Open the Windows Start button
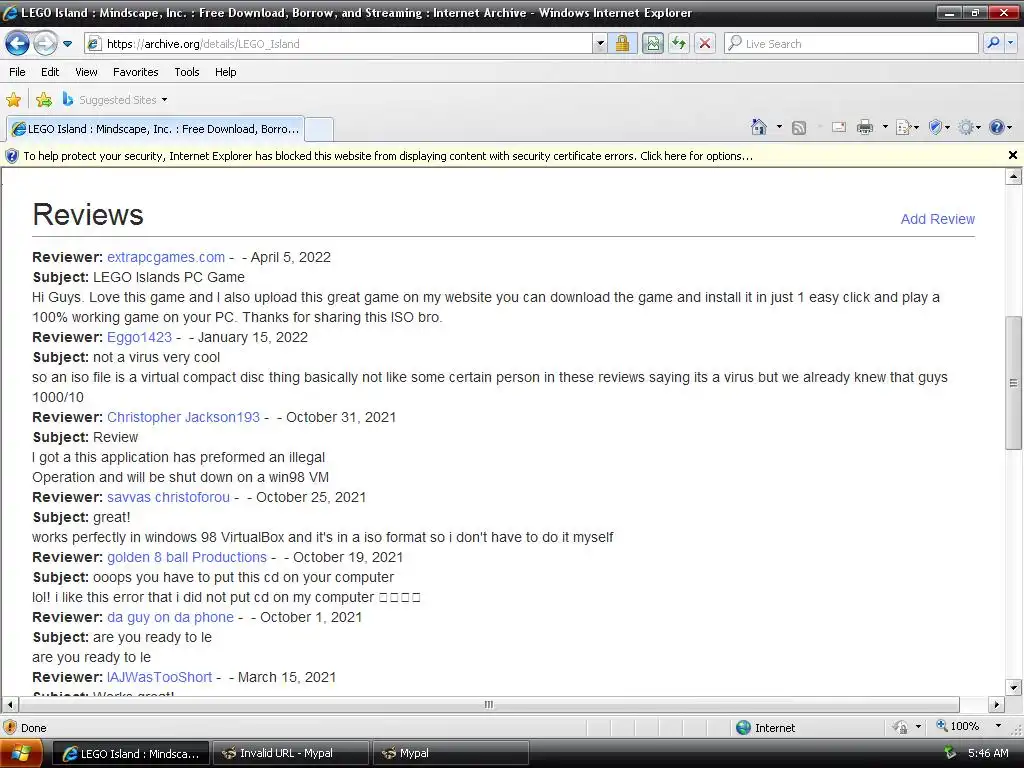This screenshot has width=1024, height=768. tap(21, 754)
